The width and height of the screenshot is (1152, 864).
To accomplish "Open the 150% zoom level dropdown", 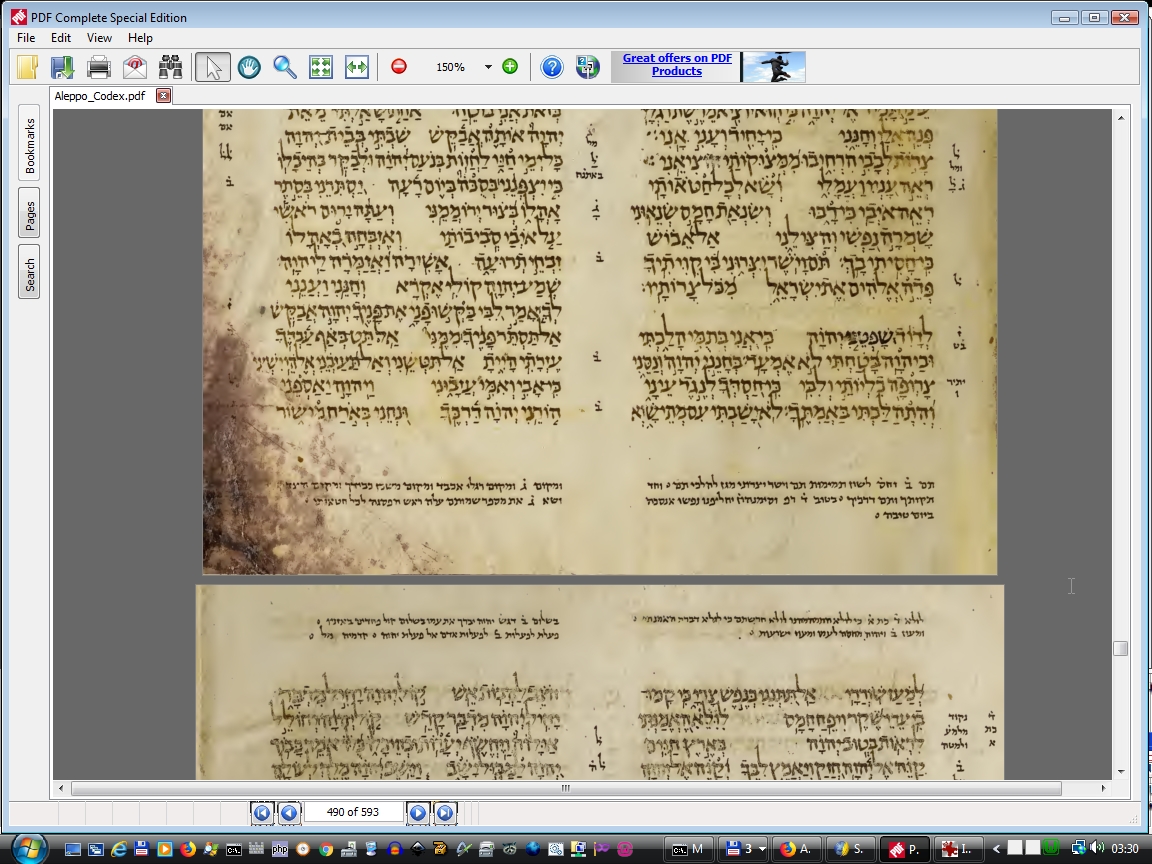I will click(488, 67).
